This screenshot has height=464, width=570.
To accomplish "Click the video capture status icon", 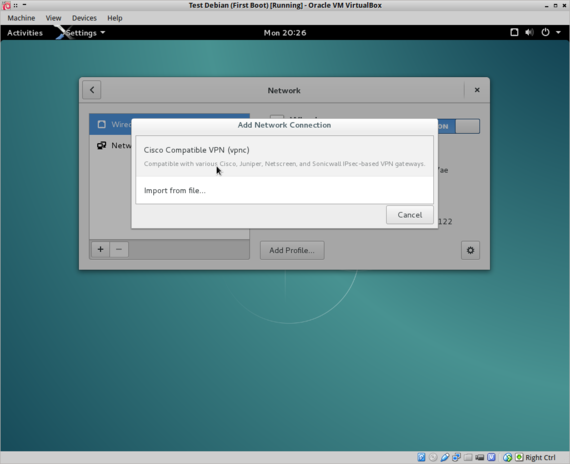I will pyautogui.click(x=479, y=457).
